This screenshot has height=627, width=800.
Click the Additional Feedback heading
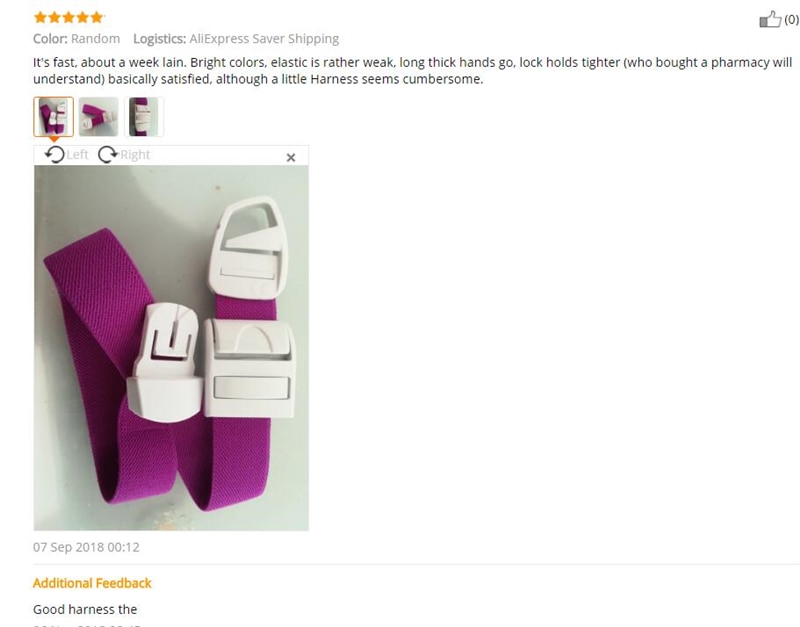point(92,583)
